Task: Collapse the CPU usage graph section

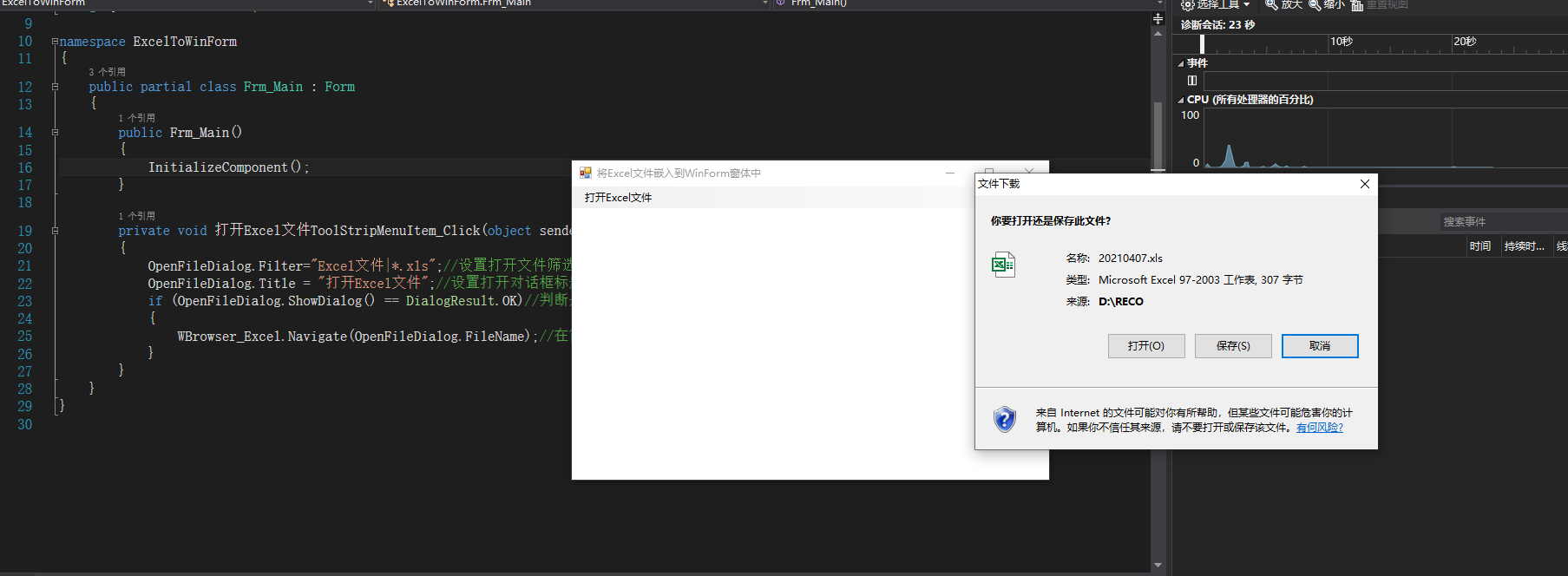Action: pyautogui.click(x=1181, y=100)
